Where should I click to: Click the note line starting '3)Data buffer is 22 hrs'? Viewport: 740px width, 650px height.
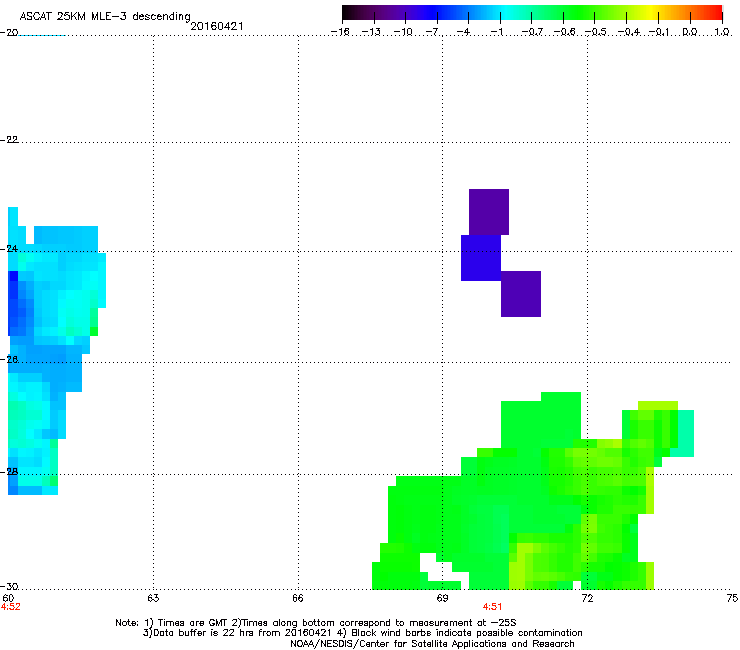(362, 633)
